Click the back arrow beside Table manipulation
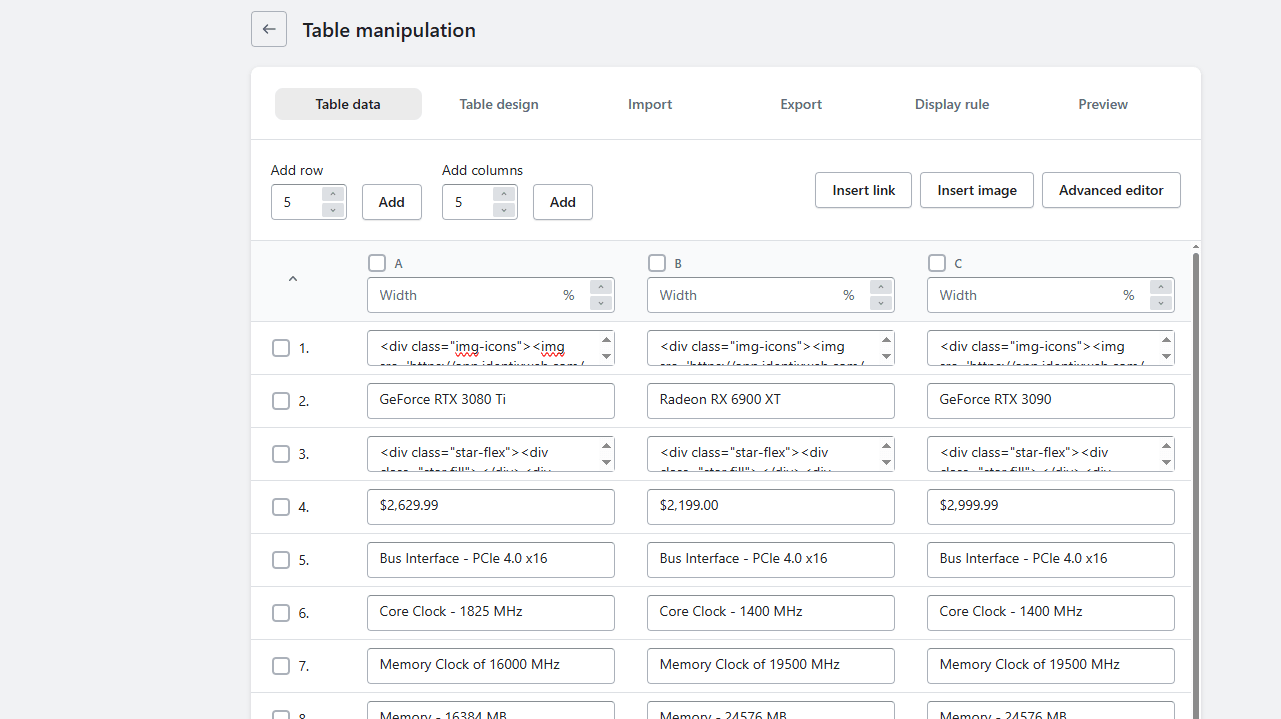 268,30
